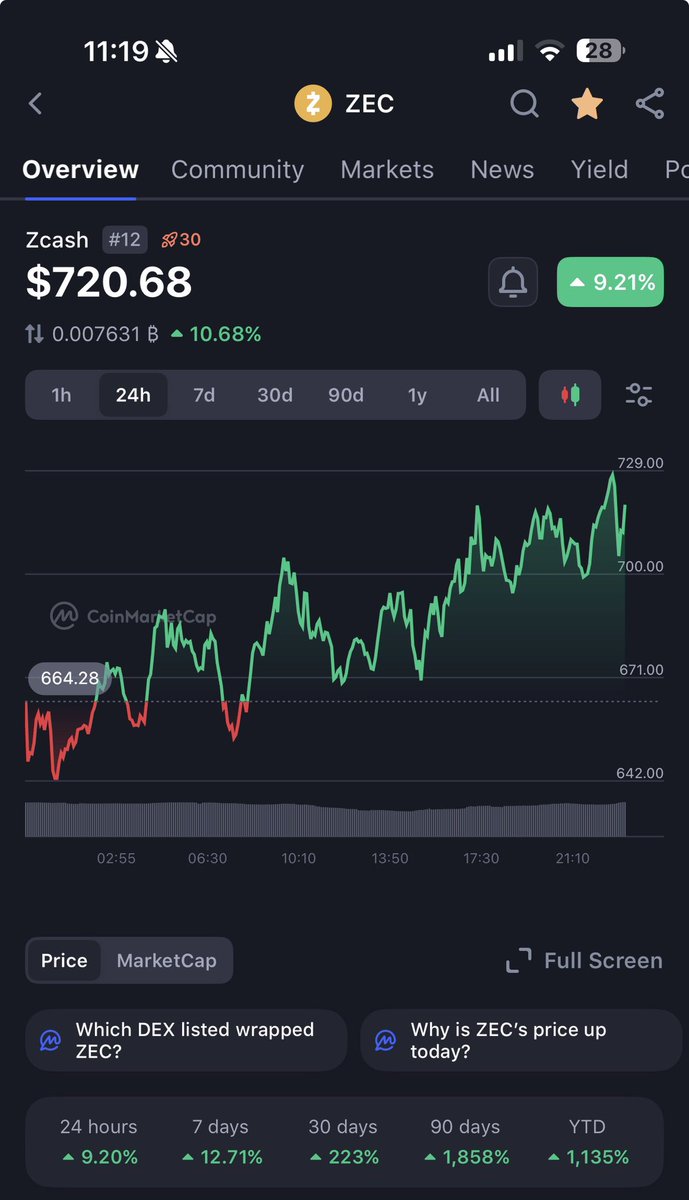Tap the Full Screen expand icon
The image size is (689, 1200).
click(x=518, y=961)
